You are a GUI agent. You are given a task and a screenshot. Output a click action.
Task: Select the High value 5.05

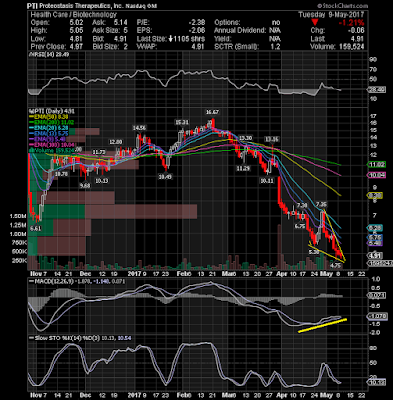pos(76,31)
